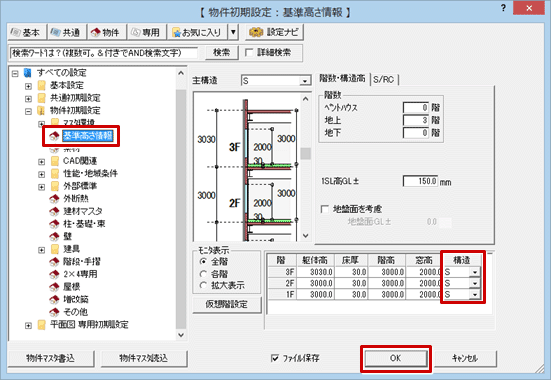Open the 3F 構造 dropdown arrow
Screen dimensions: 551x380
pos(475,272)
